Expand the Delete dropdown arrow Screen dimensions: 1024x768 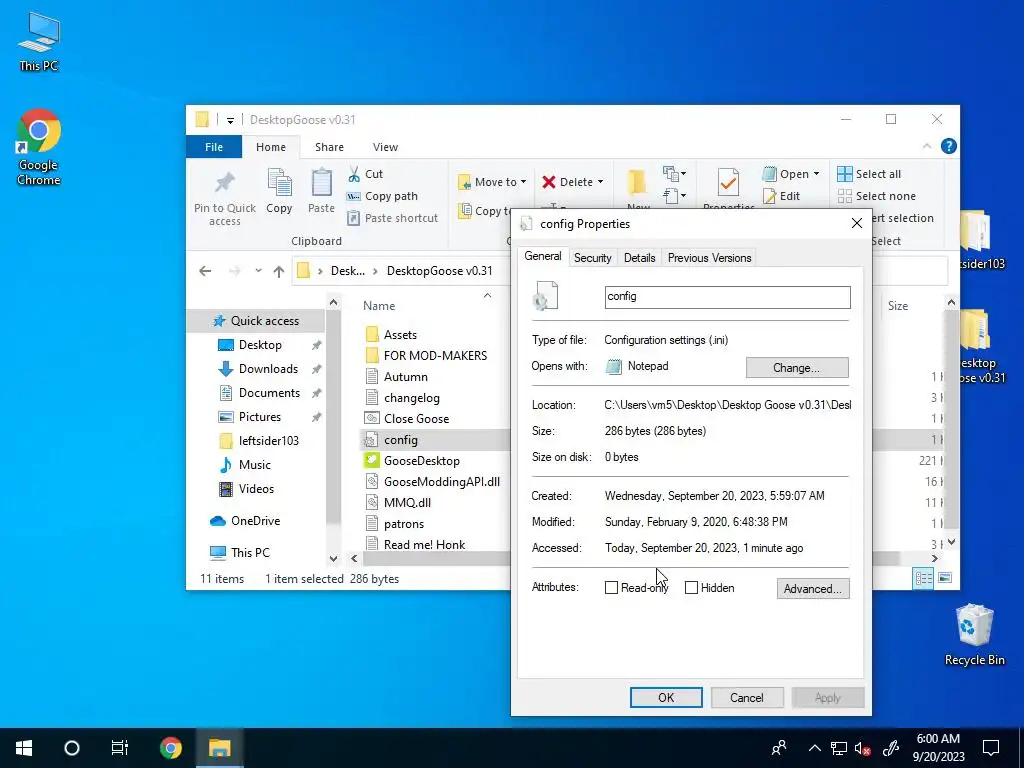pyautogui.click(x=600, y=182)
